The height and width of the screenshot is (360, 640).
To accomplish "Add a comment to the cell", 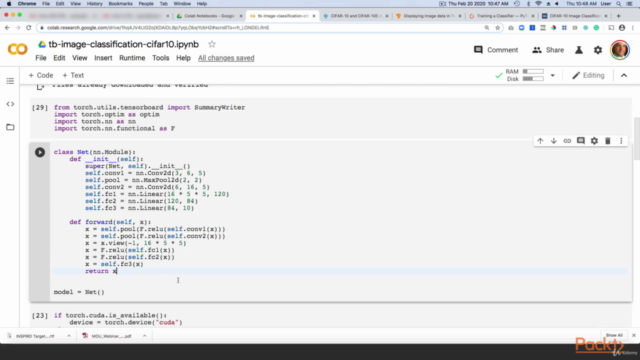I will (580, 141).
